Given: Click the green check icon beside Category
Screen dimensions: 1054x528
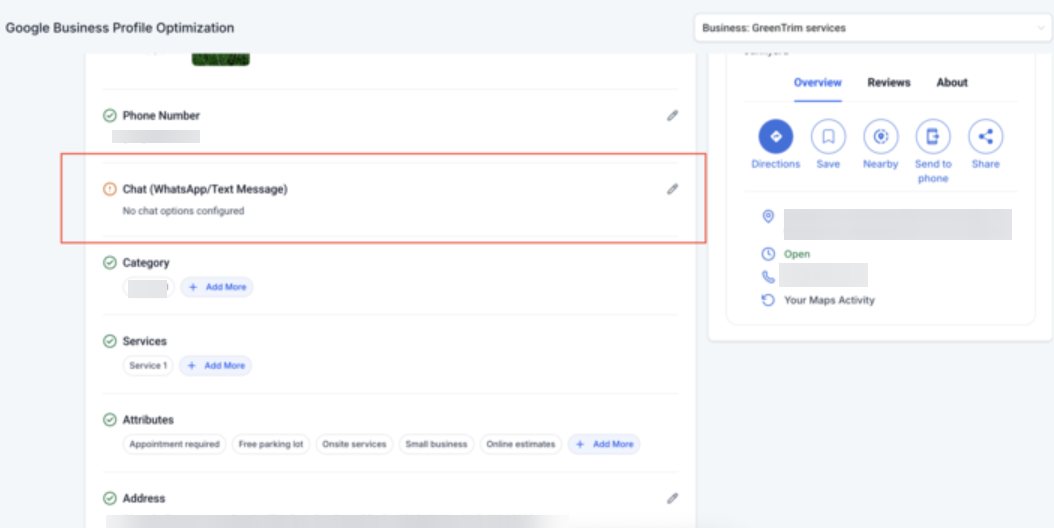Looking at the screenshot, I should pos(110,263).
